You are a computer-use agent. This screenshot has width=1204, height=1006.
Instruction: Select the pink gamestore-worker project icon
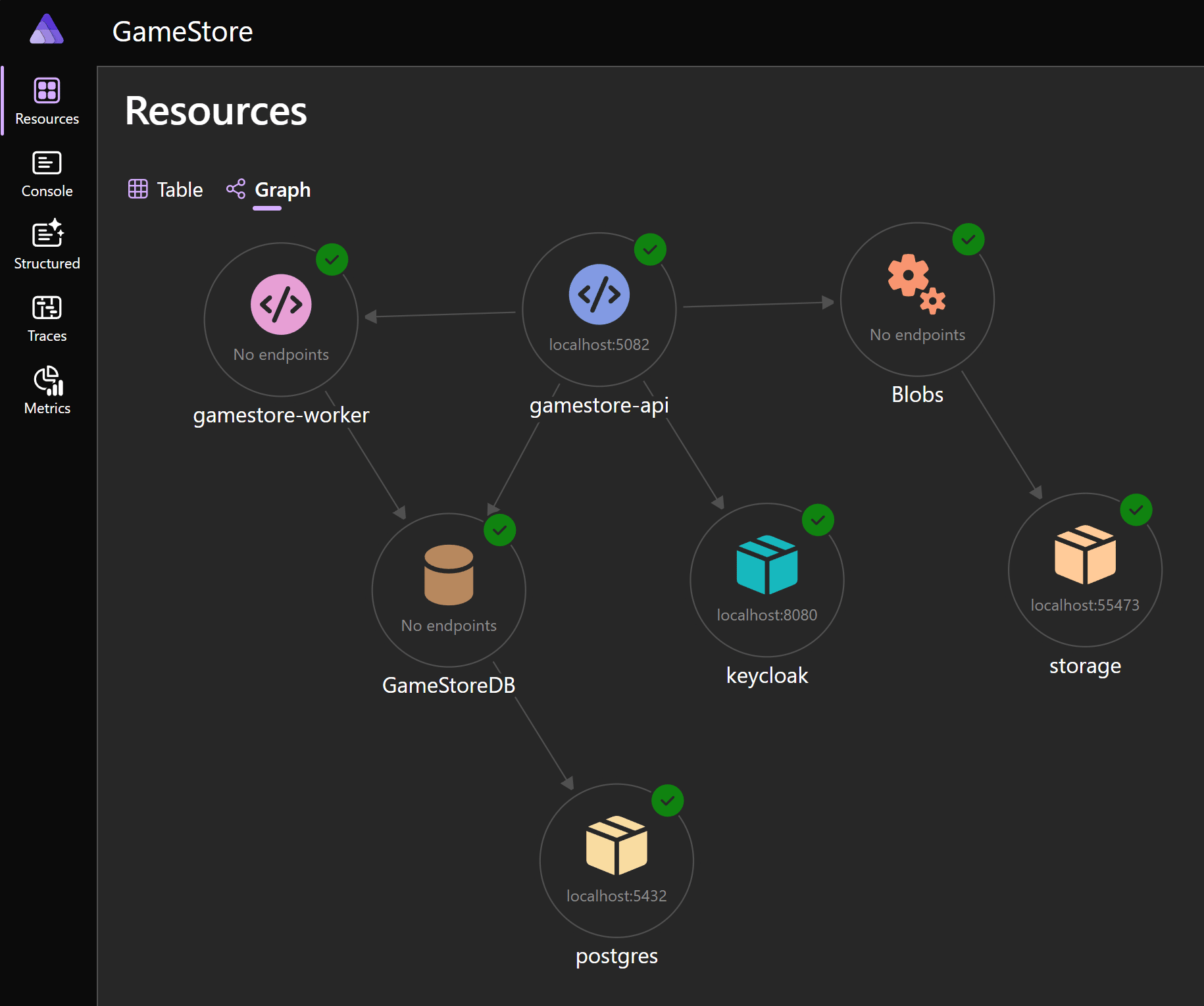(281, 305)
